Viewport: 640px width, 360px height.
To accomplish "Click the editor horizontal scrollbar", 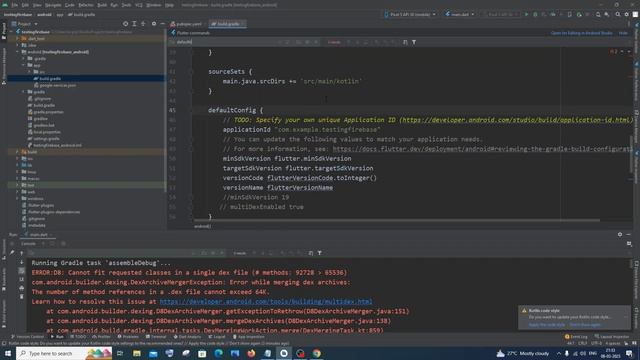I will [397, 220].
